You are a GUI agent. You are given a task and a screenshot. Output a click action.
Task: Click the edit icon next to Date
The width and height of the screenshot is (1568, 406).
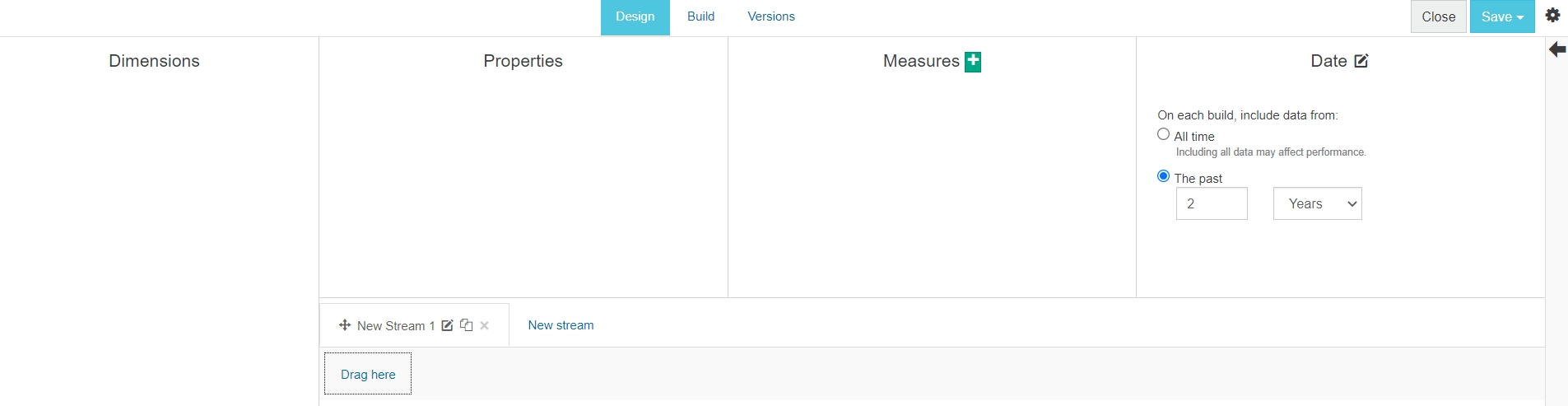pyautogui.click(x=1361, y=61)
